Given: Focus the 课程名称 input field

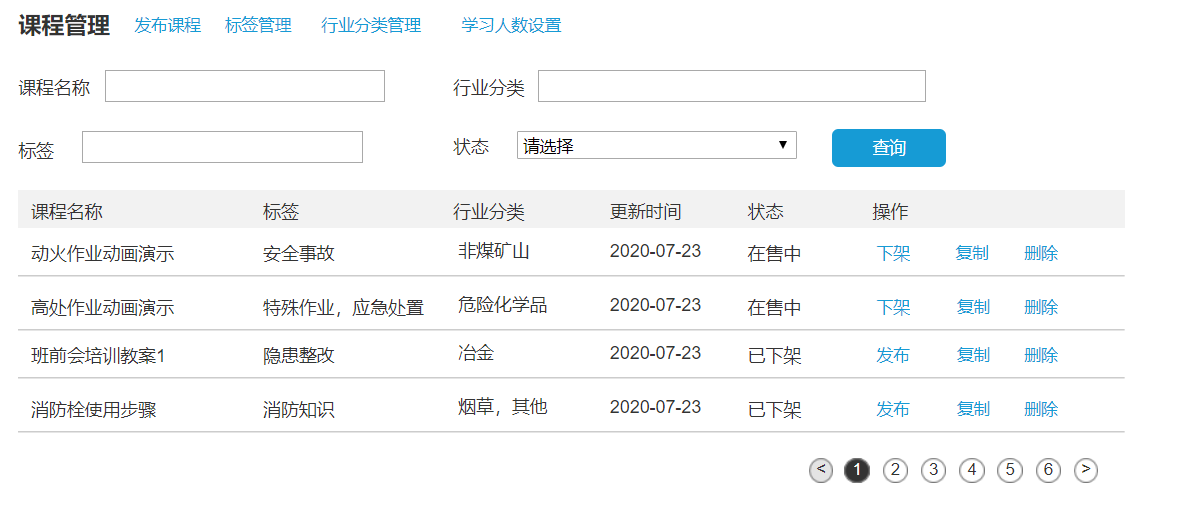Looking at the screenshot, I should (x=245, y=87).
